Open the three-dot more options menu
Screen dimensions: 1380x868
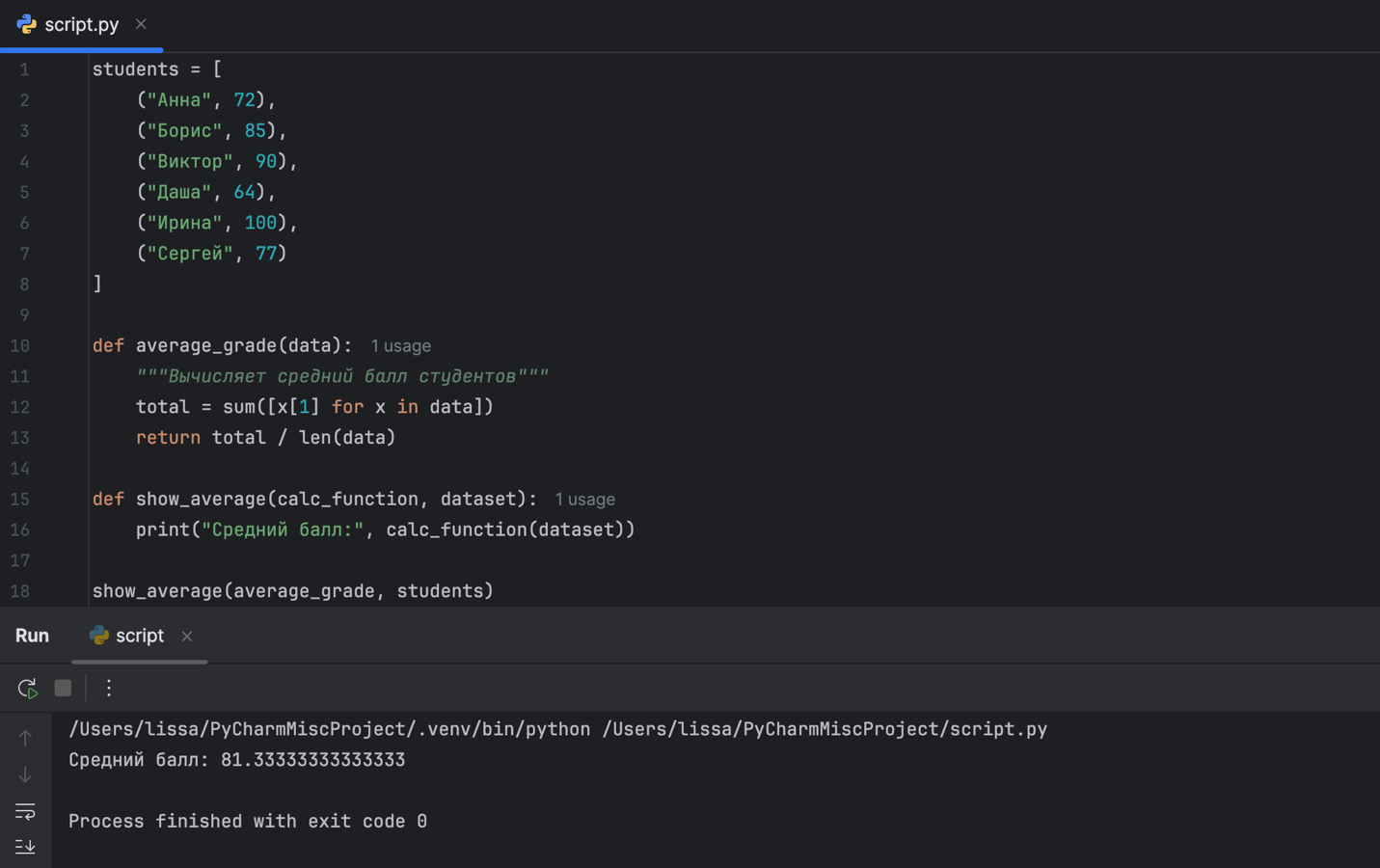(x=109, y=689)
